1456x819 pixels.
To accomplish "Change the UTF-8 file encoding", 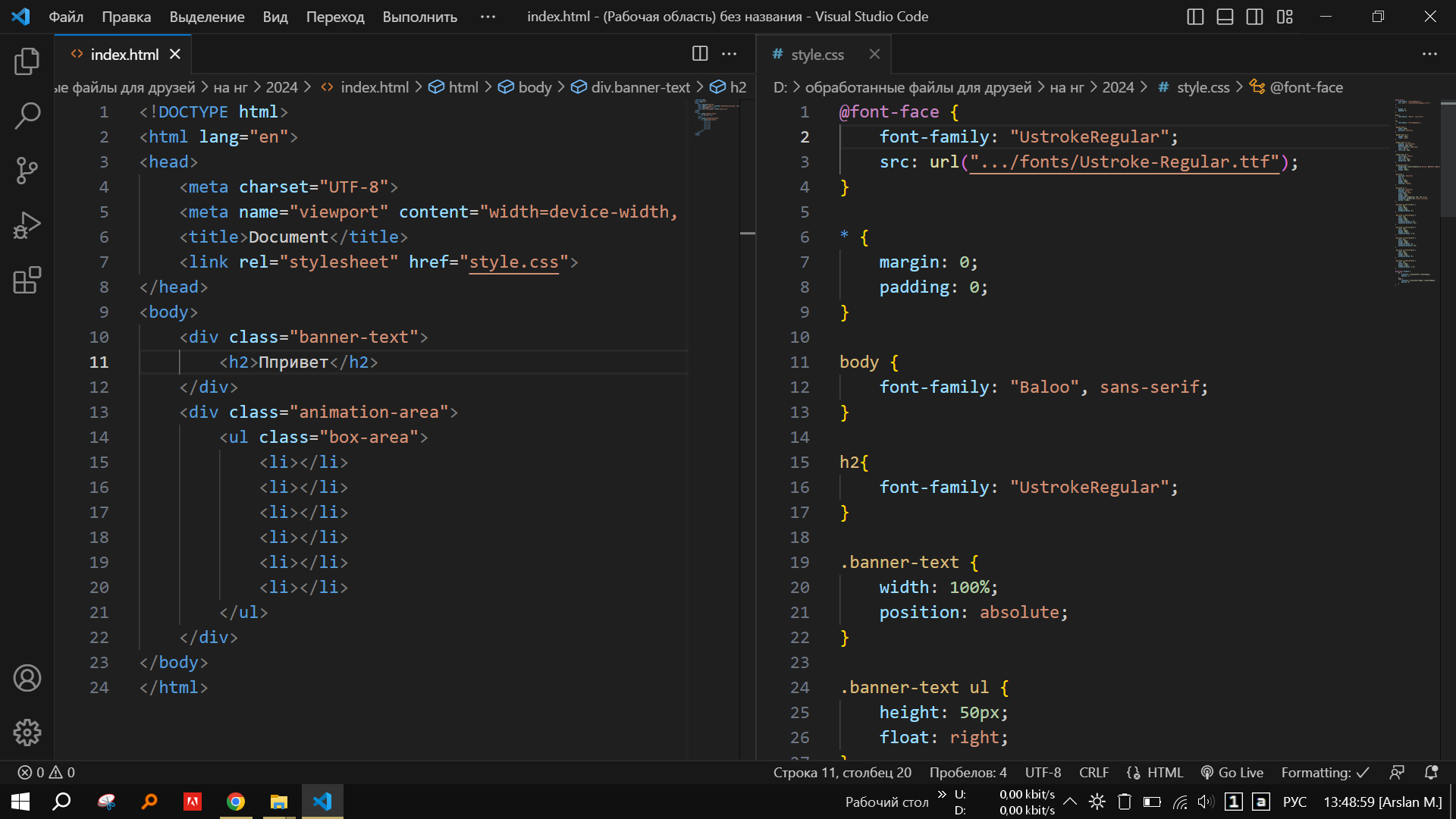I will pyautogui.click(x=1043, y=773).
